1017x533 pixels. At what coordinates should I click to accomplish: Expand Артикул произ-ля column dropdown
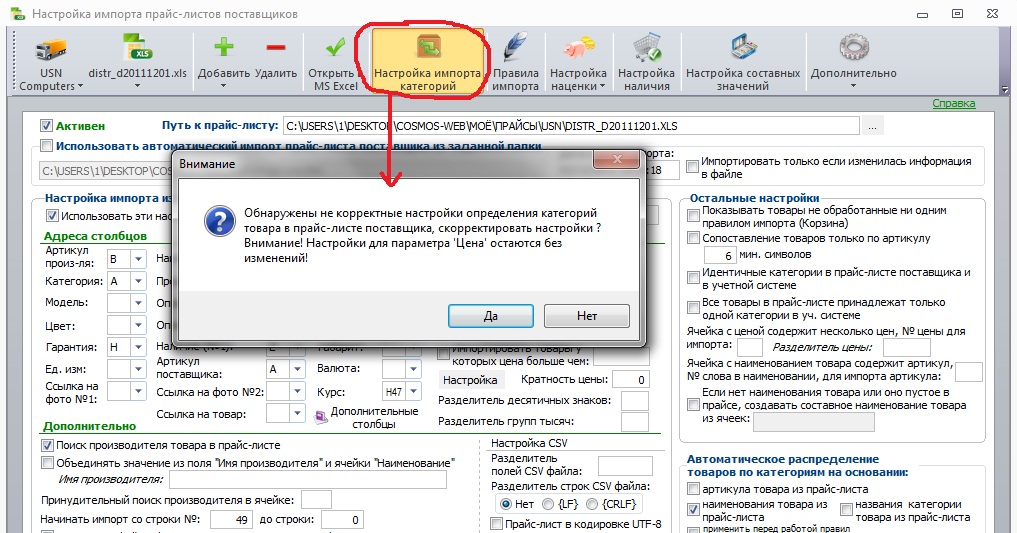click(x=138, y=259)
